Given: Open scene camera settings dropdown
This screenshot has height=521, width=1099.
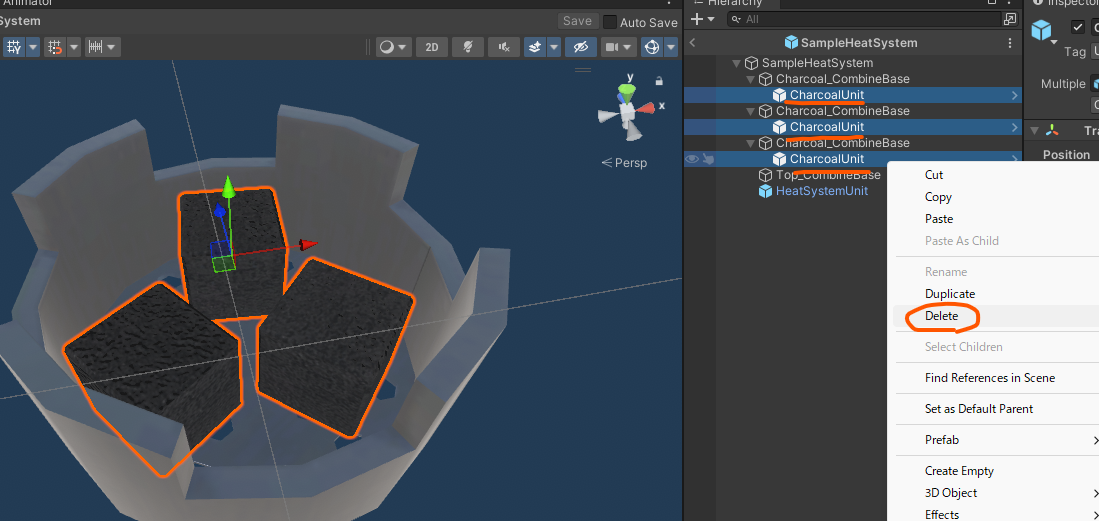Looking at the screenshot, I should tap(618, 47).
